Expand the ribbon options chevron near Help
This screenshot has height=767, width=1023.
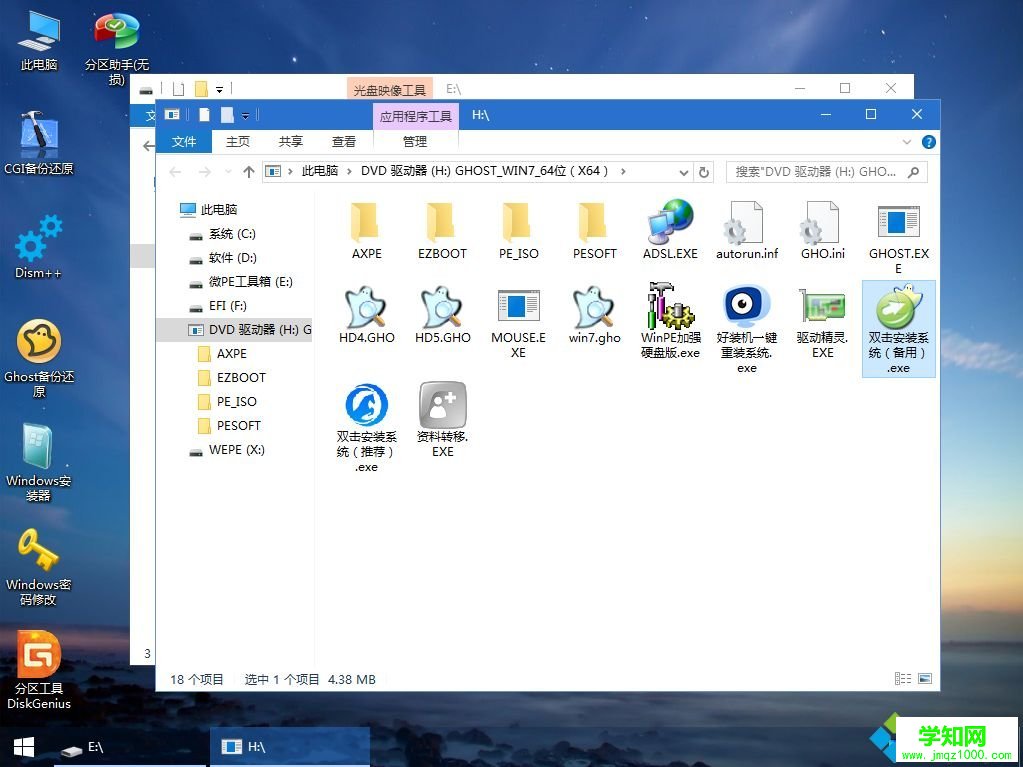pos(906,142)
